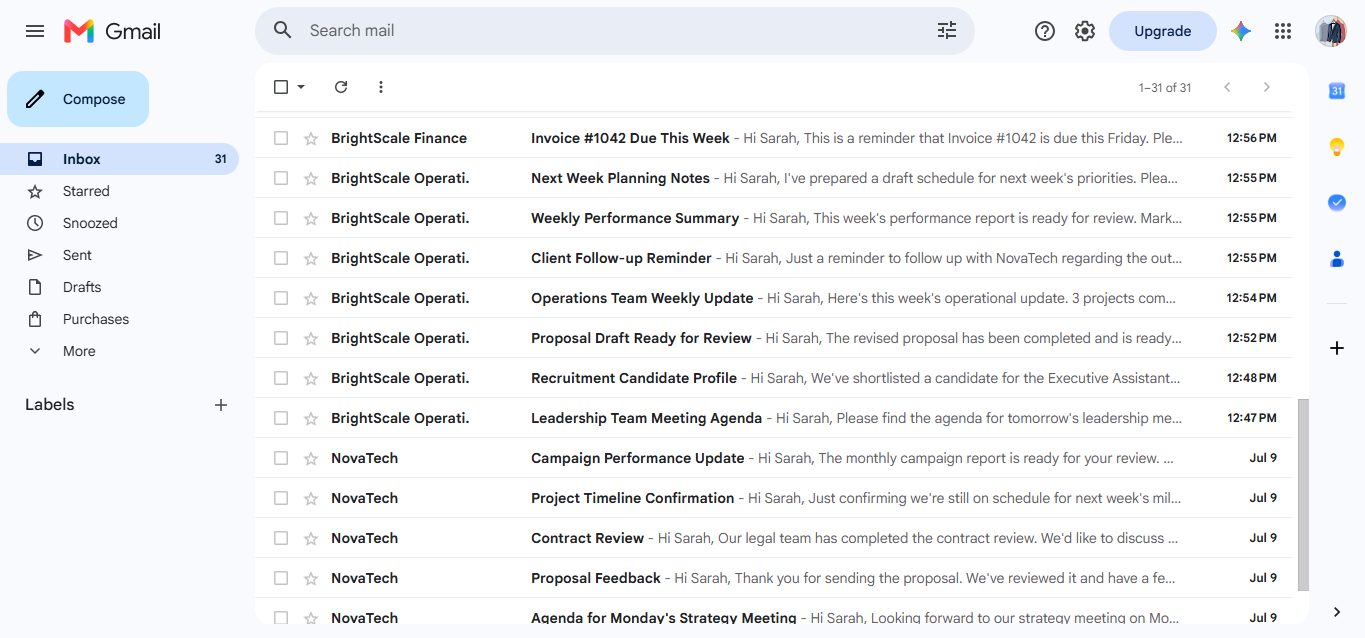Star the Invoice #1042 Due This Week email
The height and width of the screenshot is (638, 1365).
tap(311, 138)
